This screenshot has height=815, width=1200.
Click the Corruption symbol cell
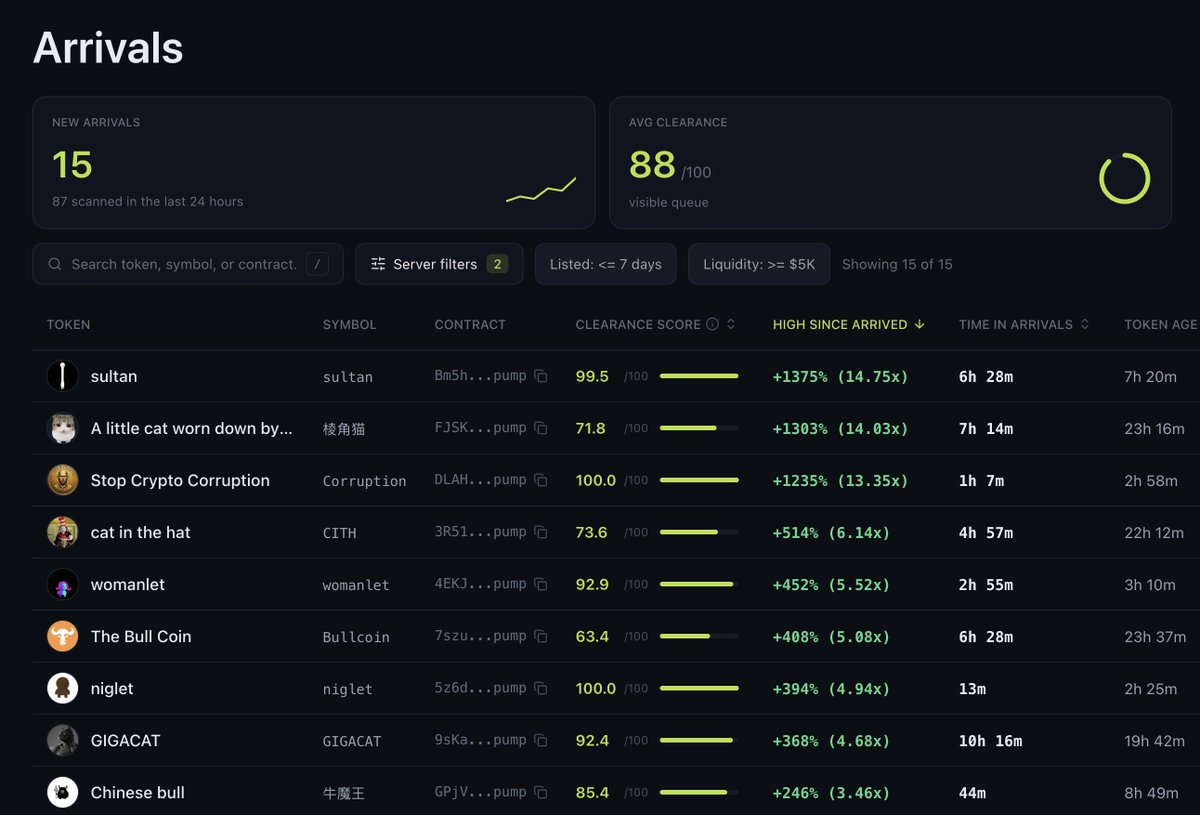(364, 481)
